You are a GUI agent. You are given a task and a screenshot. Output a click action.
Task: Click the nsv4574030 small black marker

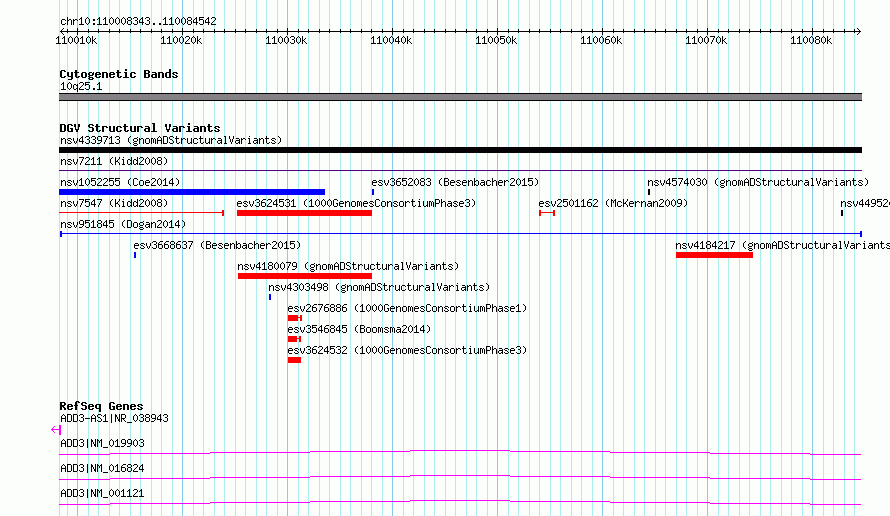coord(649,192)
